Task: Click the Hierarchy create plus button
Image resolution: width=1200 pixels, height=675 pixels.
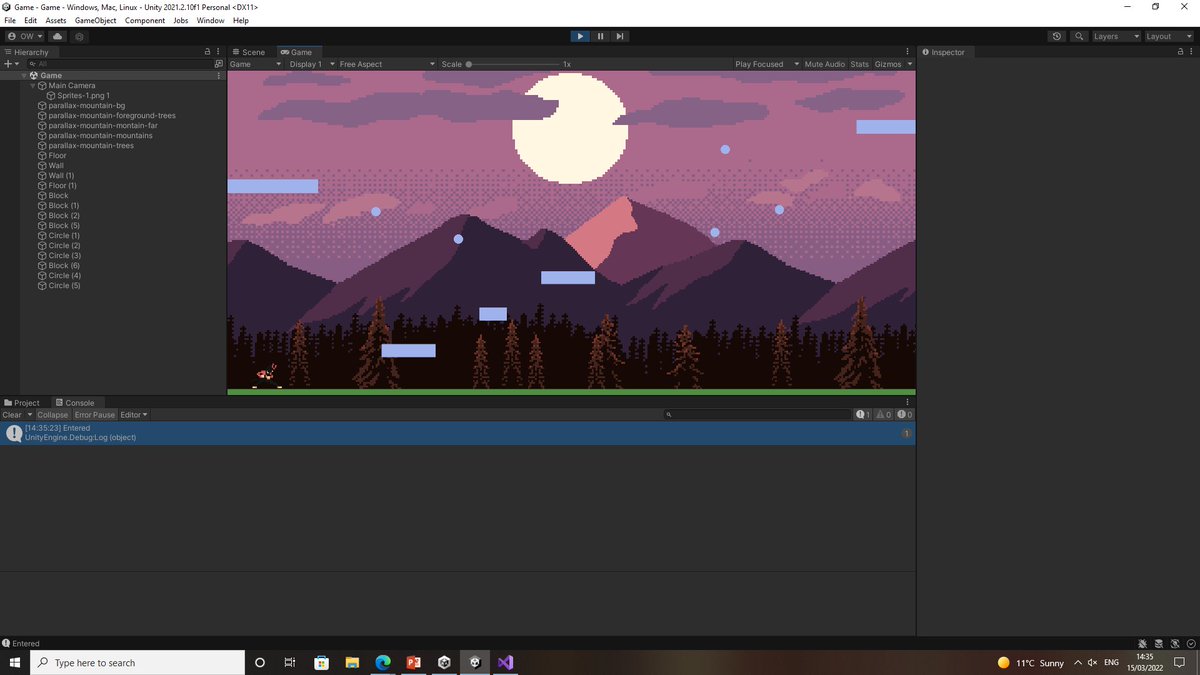Action: 9,63
